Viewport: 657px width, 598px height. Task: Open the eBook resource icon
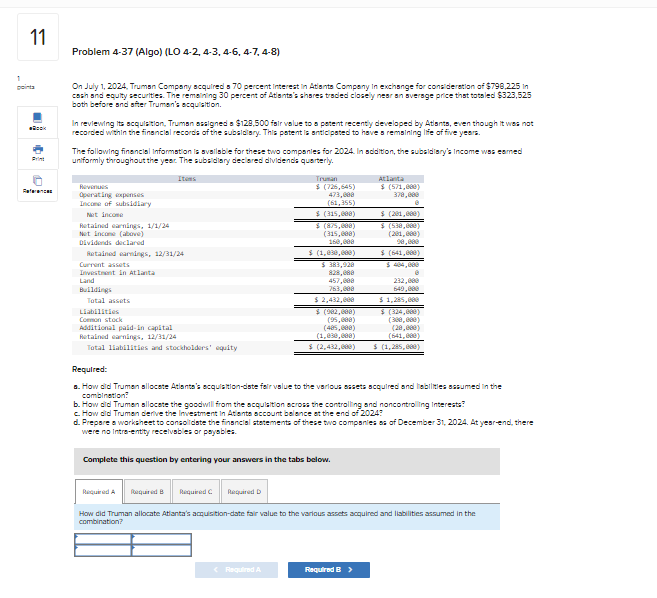(x=37, y=122)
